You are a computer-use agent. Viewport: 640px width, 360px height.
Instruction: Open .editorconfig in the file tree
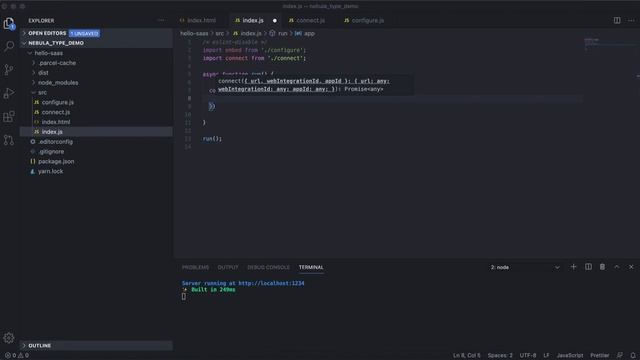click(x=96, y=142)
